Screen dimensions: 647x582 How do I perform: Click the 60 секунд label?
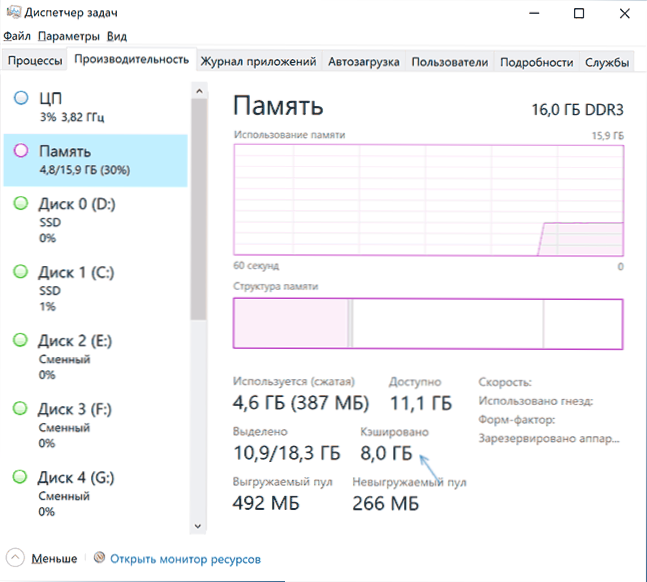tap(256, 265)
